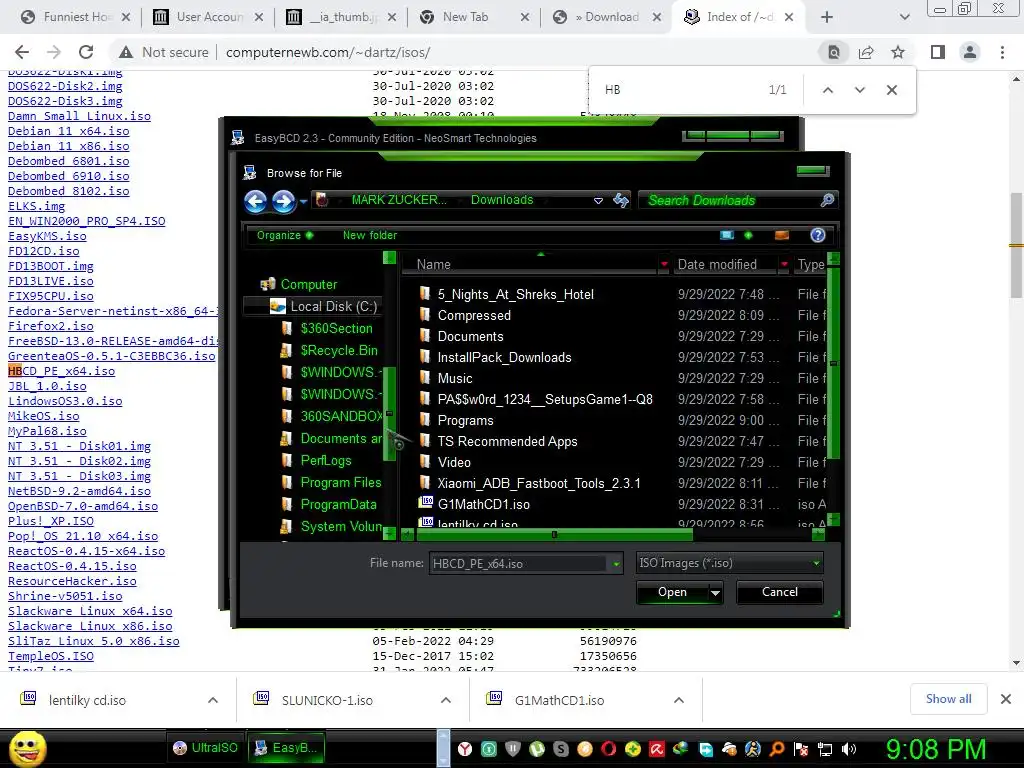Click Show all downloads button
The height and width of the screenshot is (768, 1024).
[x=948, y=699]
